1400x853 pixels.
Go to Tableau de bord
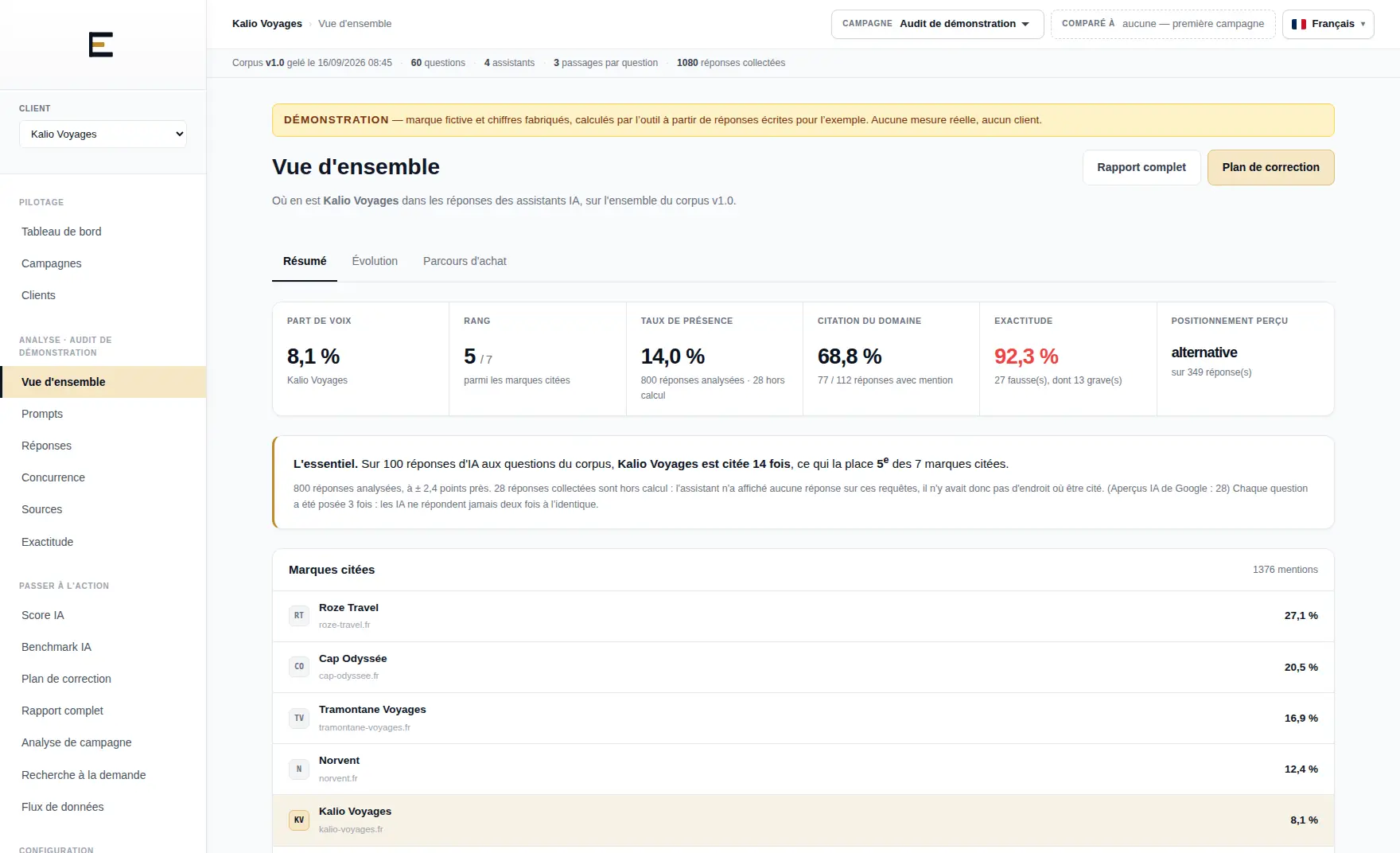pyautogui.click(x=103, y=232)
